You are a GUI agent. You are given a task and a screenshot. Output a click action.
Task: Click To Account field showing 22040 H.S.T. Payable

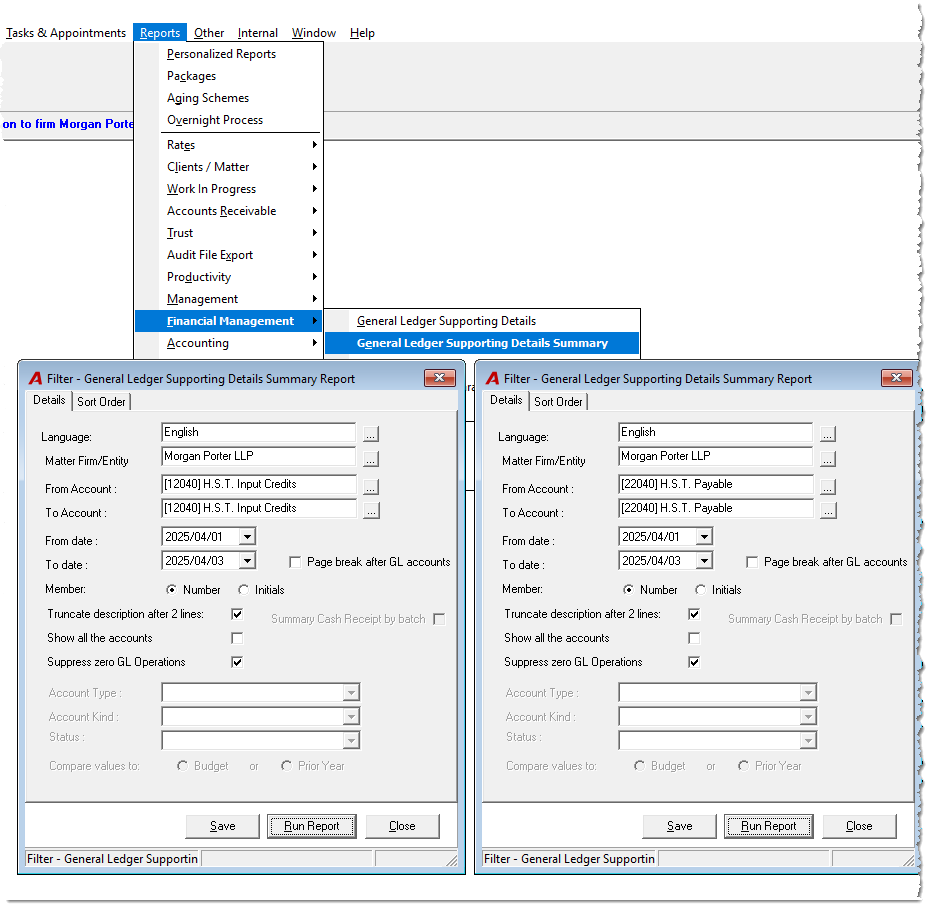pos(716,508)
